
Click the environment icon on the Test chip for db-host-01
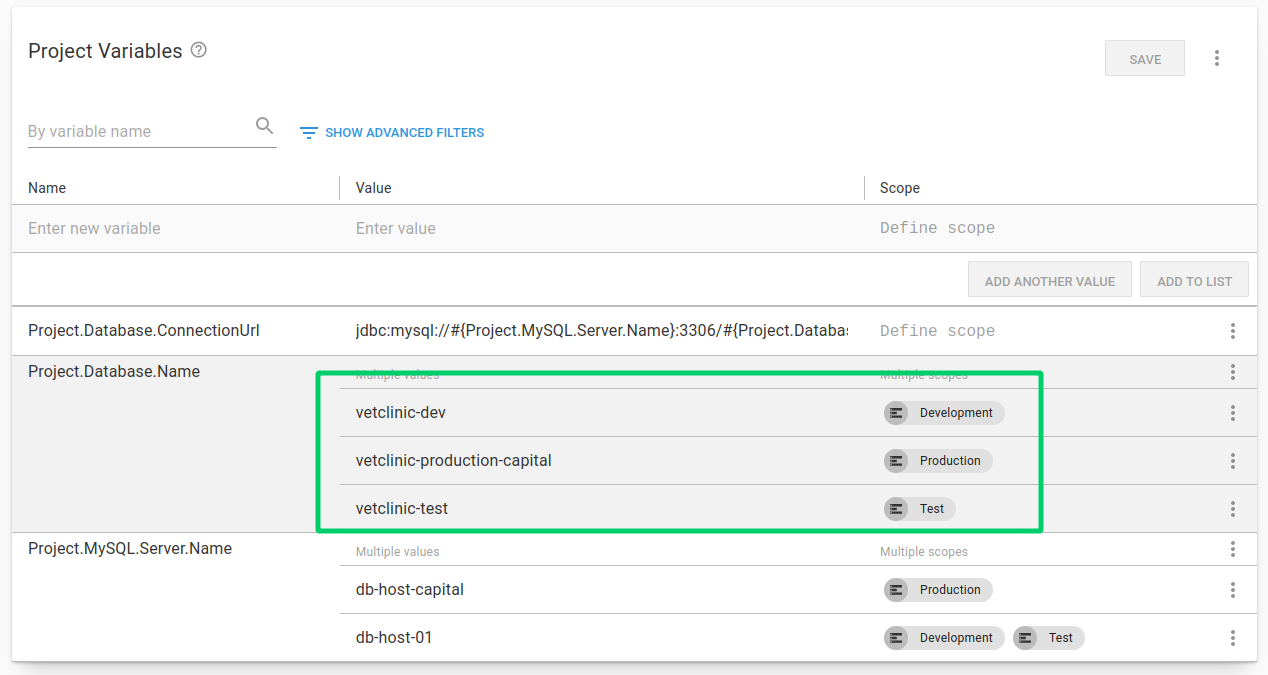point(1025,637)
